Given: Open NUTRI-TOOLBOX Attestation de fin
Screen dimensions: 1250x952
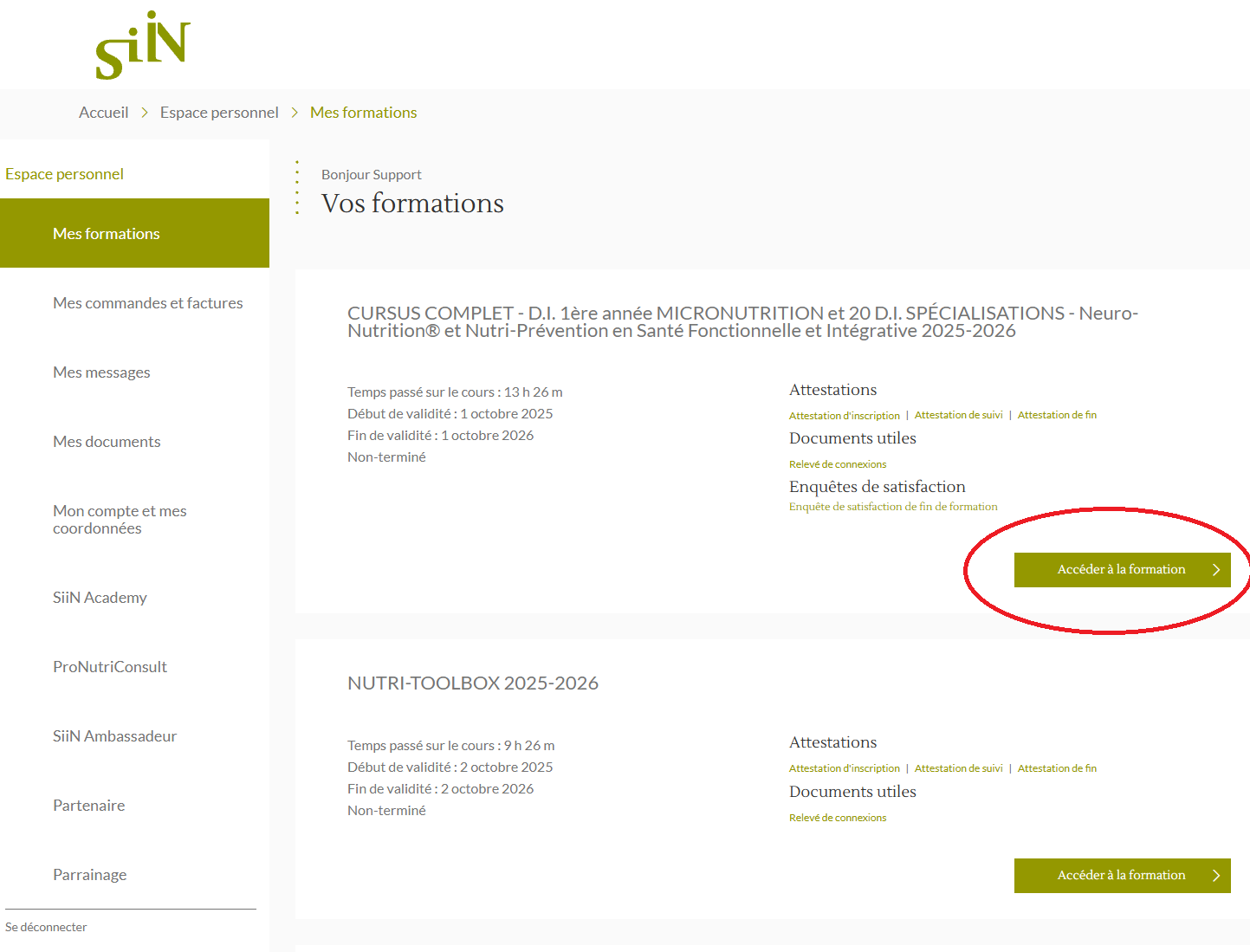Looking at the screenshot, I should coord(1057,768).
